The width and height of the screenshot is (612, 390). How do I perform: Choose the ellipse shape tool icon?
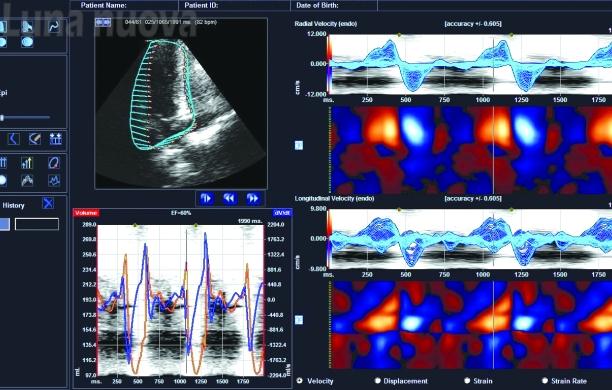27,42
